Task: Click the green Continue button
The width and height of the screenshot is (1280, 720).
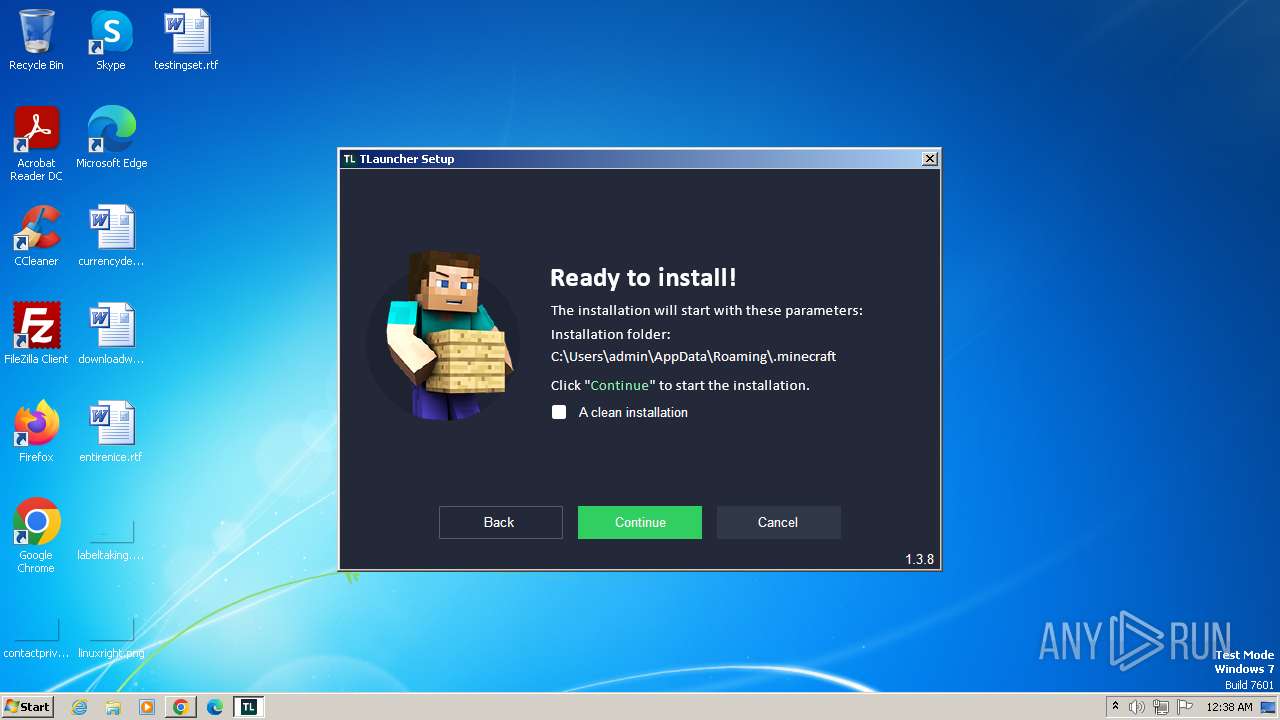Action: tap(640, 522)
